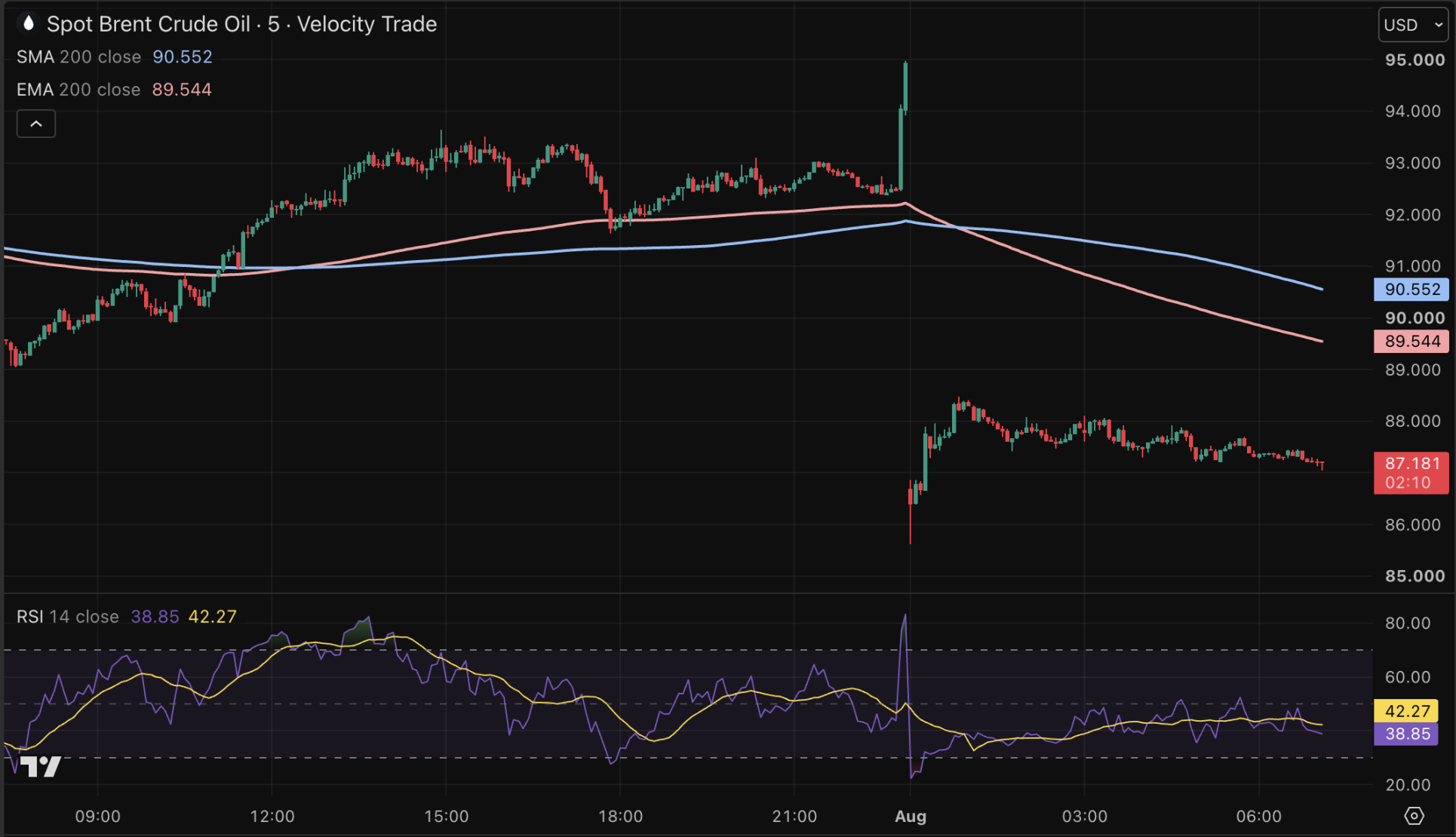This screenshot has height=837, width=1456.
Task: Click the oil drop symbol icon
Action: point(28,24)
